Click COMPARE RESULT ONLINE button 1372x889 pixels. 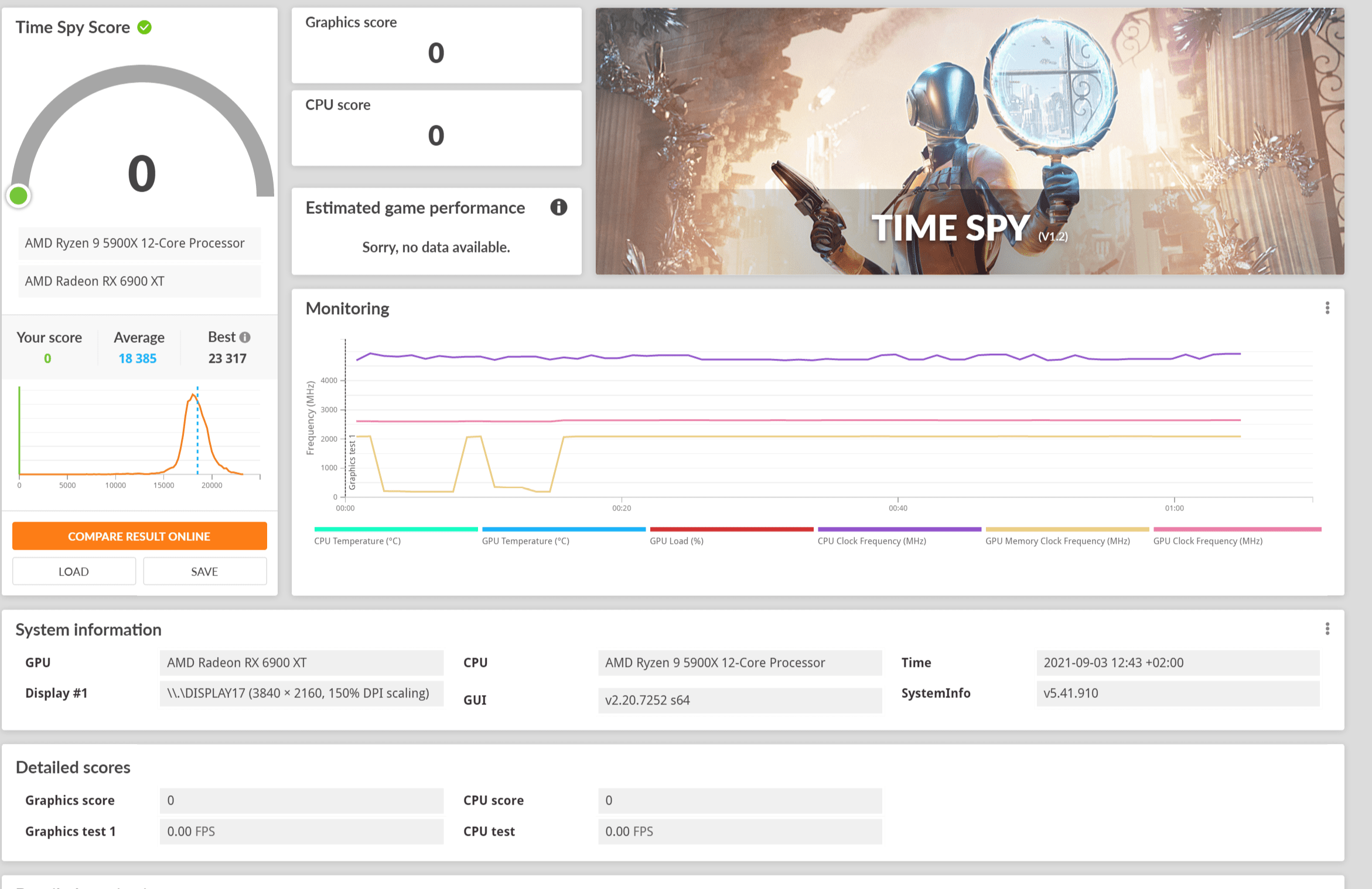click(x=139, y=536)
